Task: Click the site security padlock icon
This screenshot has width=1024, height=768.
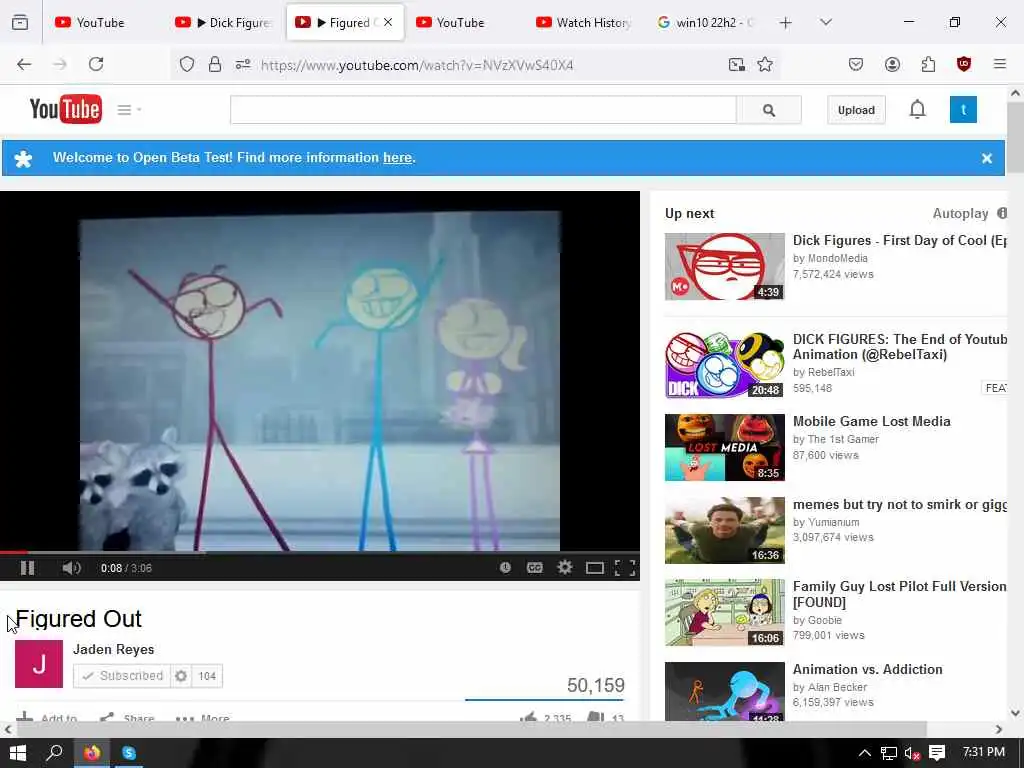Action: pos(215,64)
